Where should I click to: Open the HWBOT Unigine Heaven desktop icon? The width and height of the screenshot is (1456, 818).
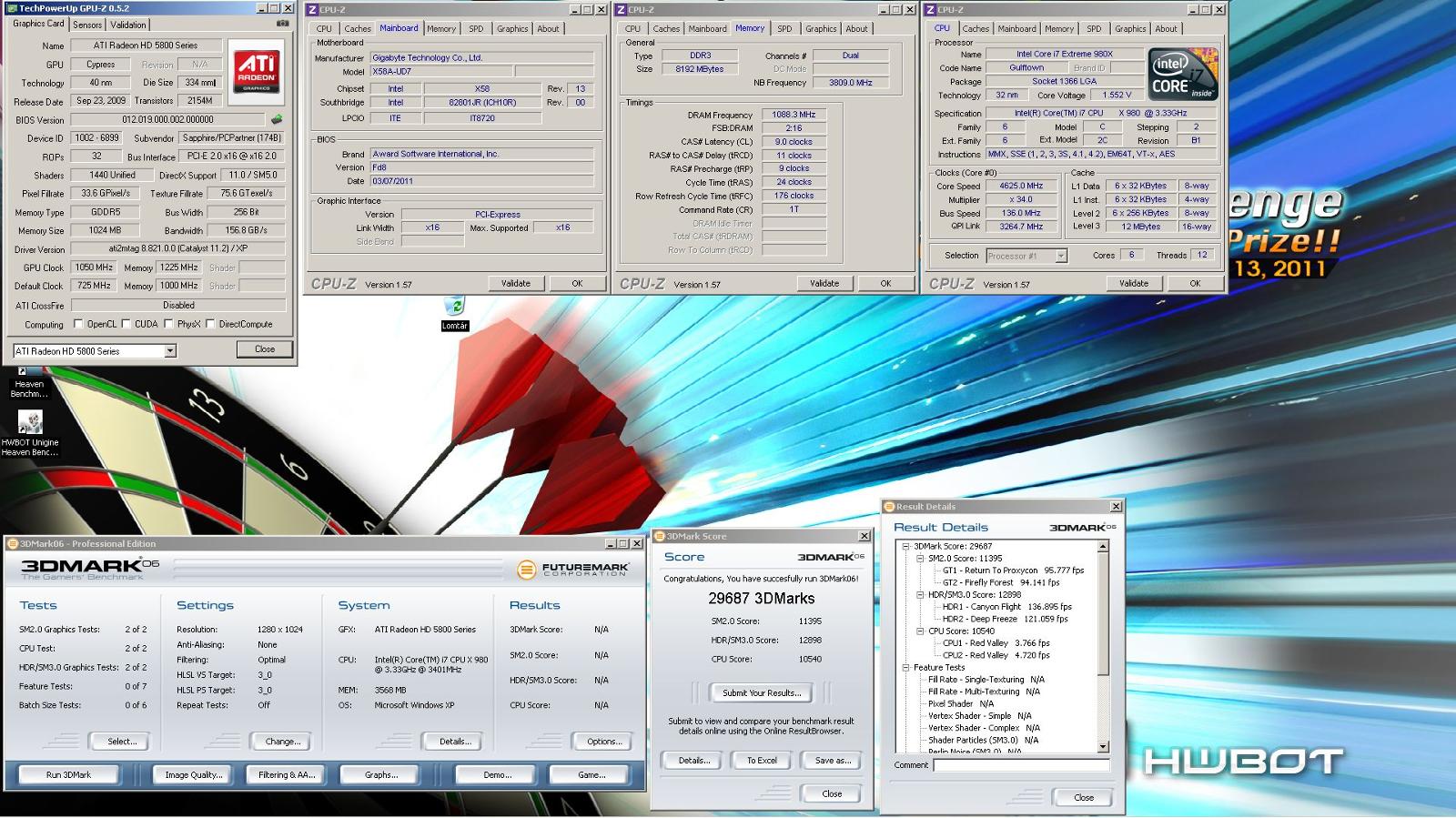point(29,434)
